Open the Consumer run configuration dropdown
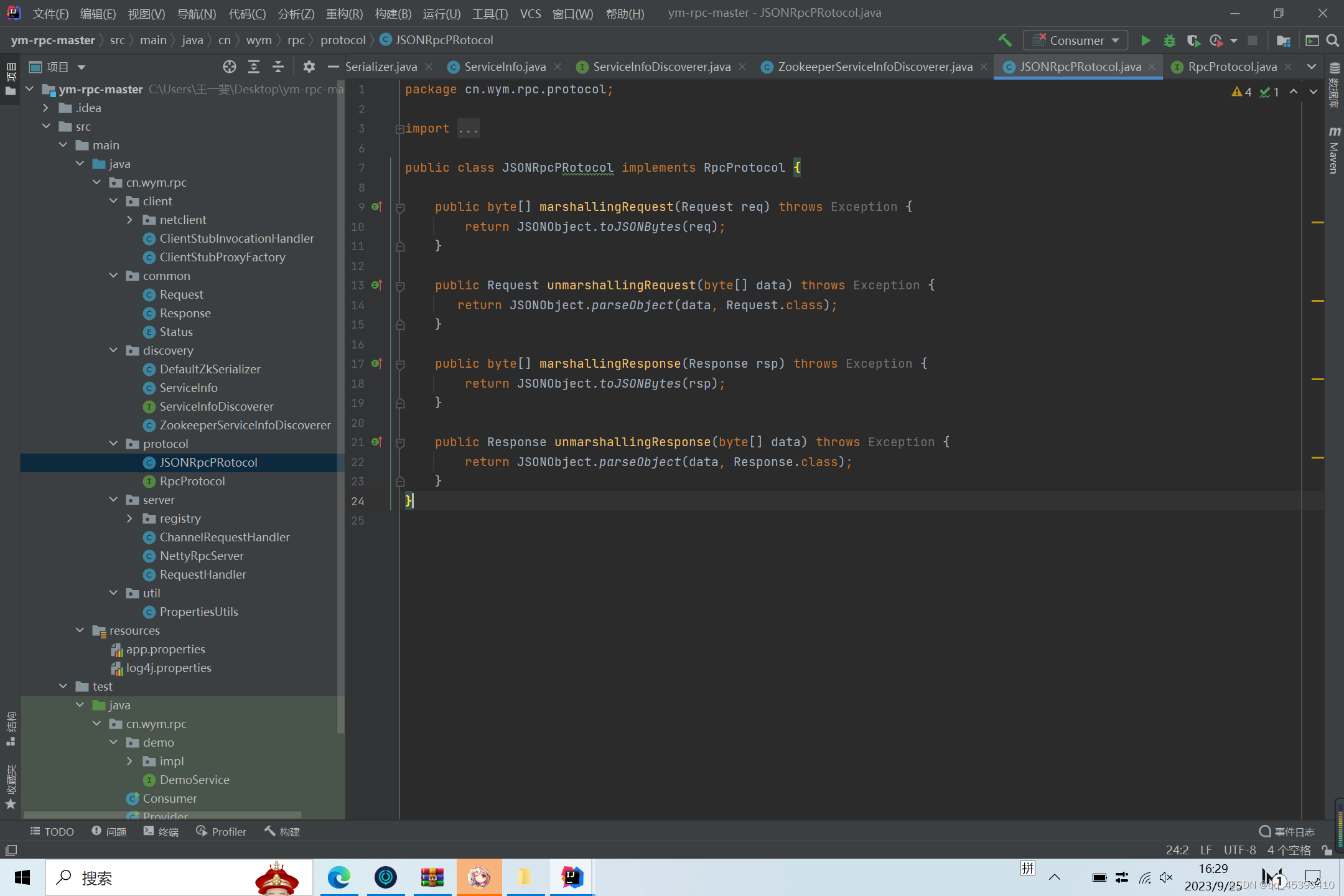 coord(1076,40)
